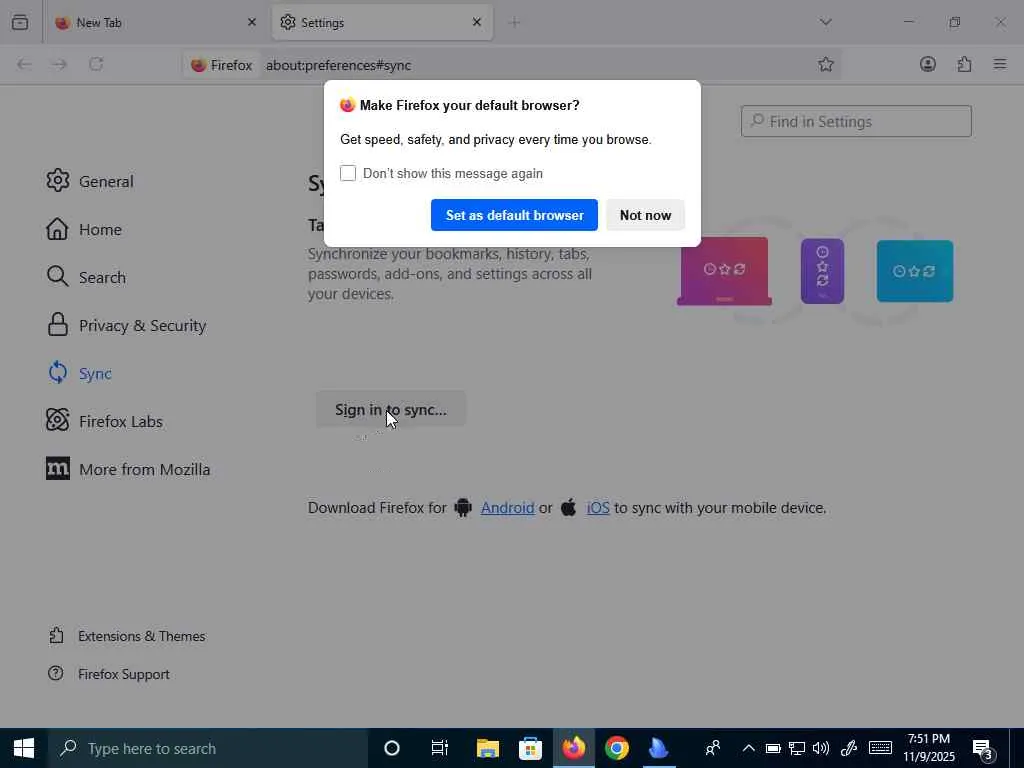
Task: Open the touch keyboard icon
Action: click(880, 748)
